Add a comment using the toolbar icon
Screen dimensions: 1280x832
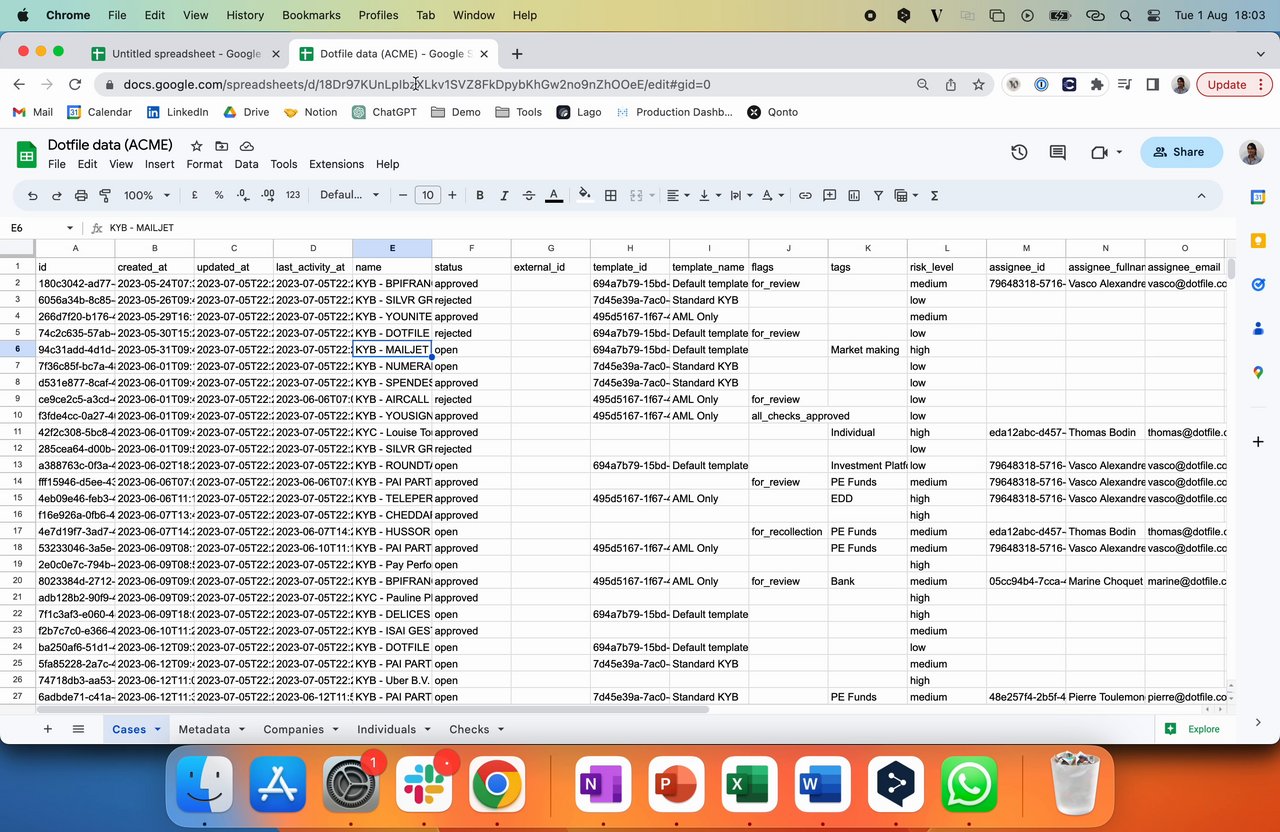(829, 196)
